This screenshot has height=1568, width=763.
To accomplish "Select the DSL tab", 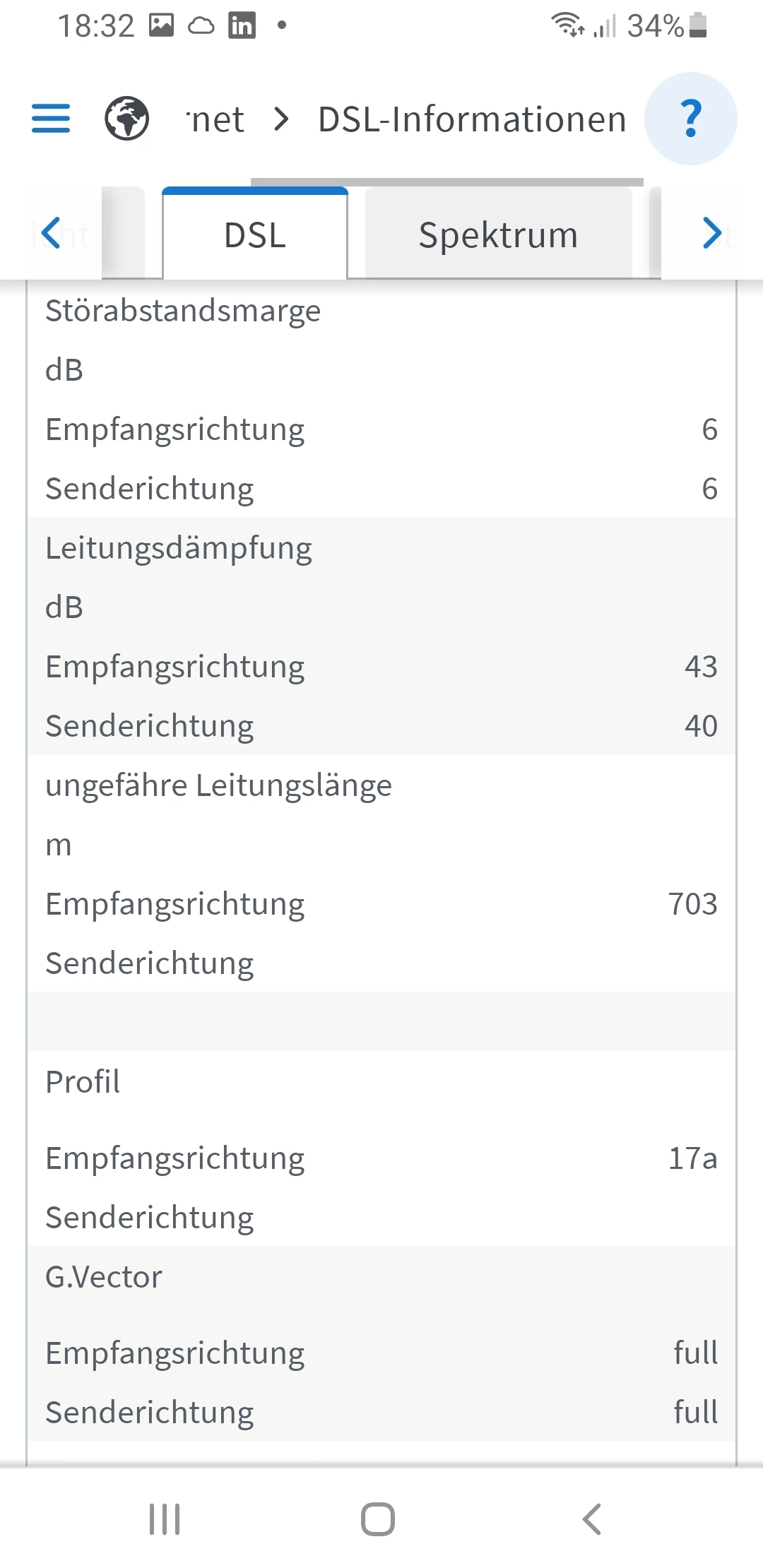I will 255,234.
